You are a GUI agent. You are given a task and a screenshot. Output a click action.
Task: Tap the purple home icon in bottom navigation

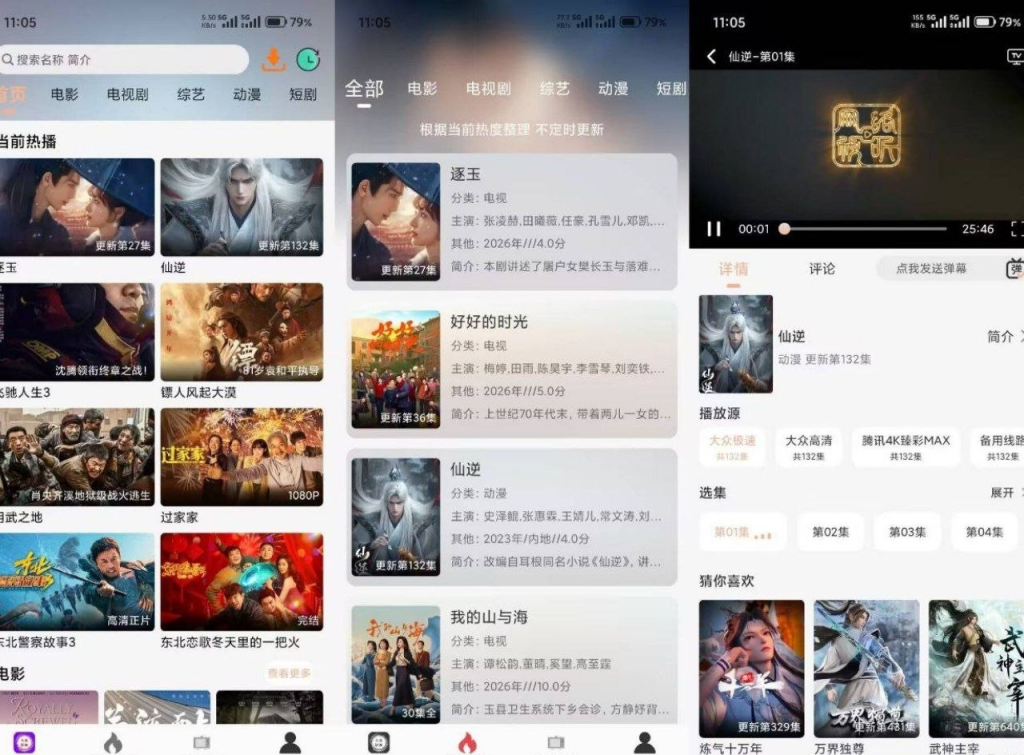pos(24,742)
